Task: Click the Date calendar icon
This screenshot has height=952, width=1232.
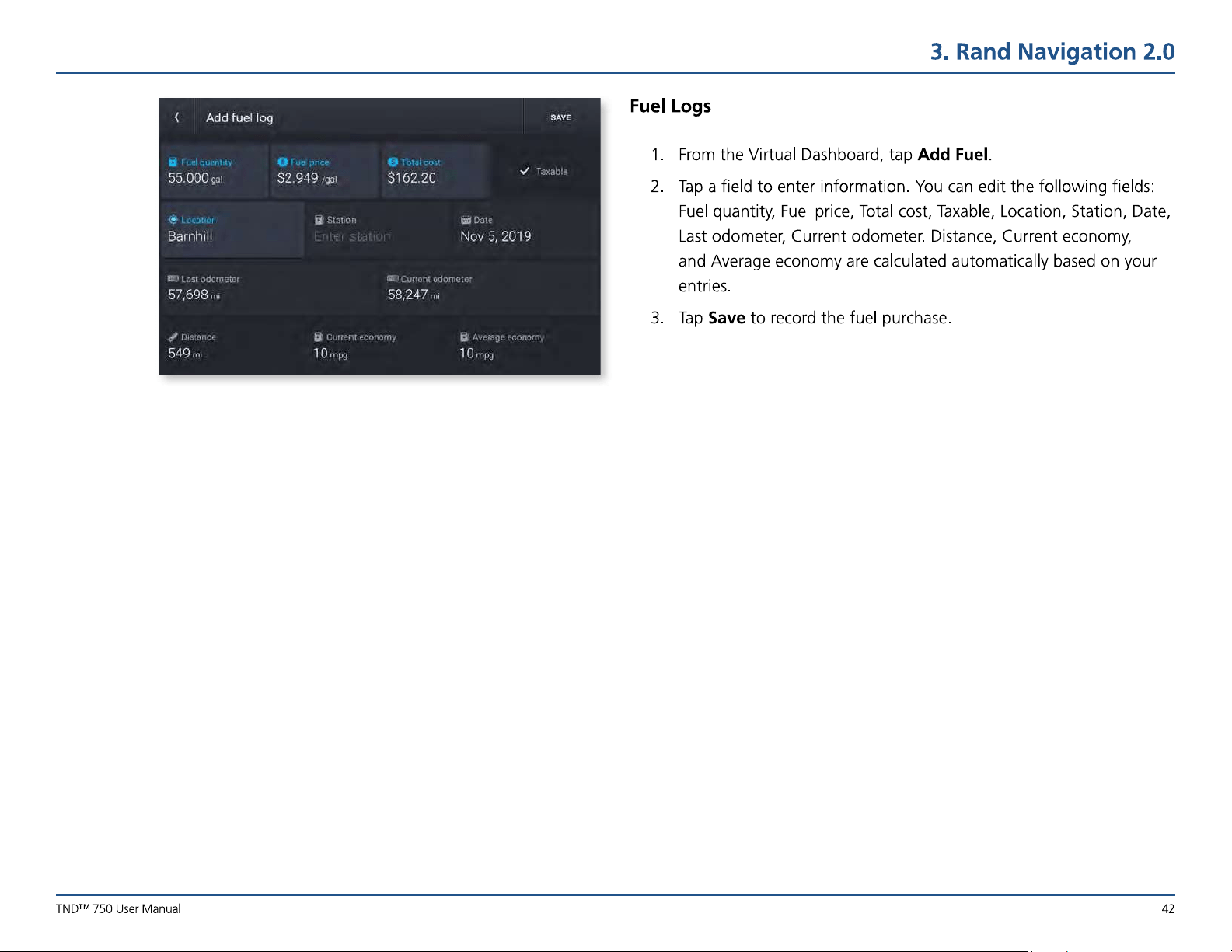Action: pos(466,220)
